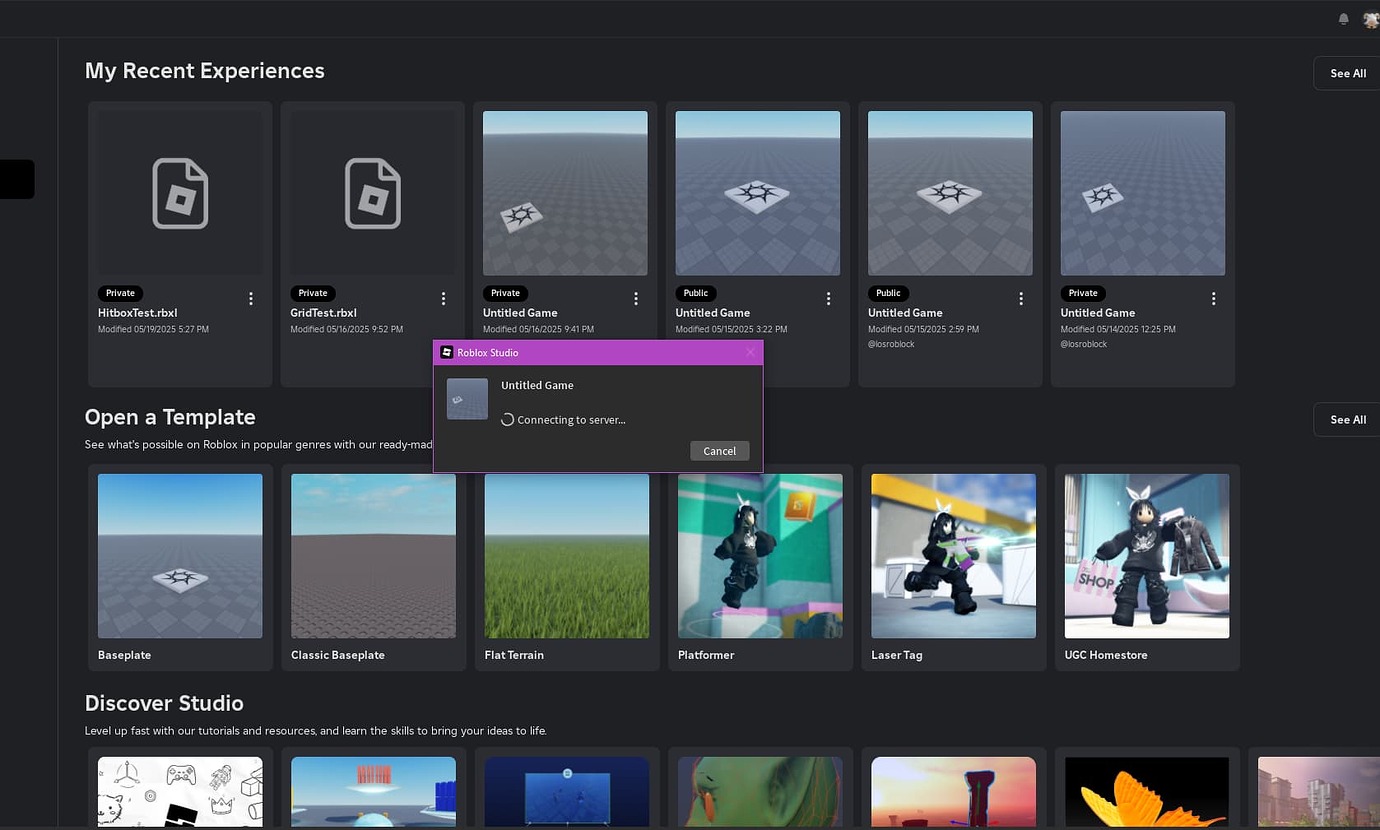
Task: Open the Platformer template
Action: coord(760,567)
